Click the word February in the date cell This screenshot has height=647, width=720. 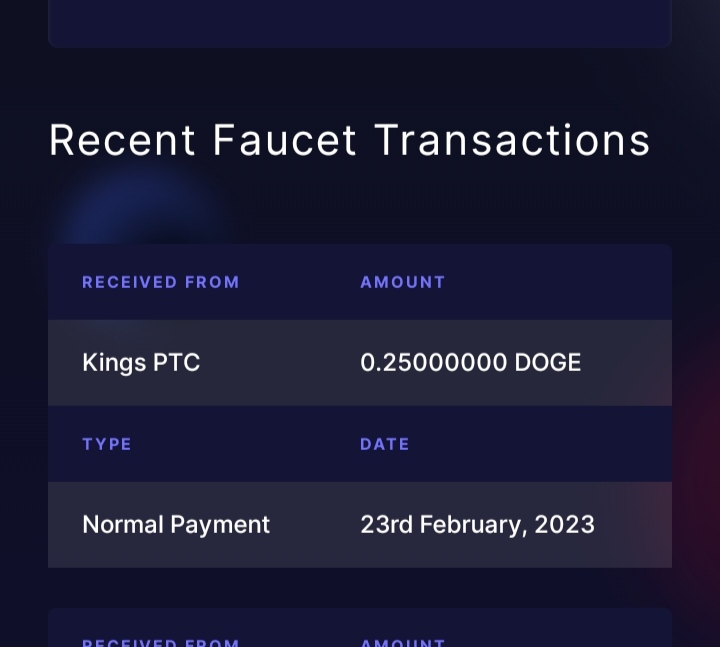click(x=473, y=524)
